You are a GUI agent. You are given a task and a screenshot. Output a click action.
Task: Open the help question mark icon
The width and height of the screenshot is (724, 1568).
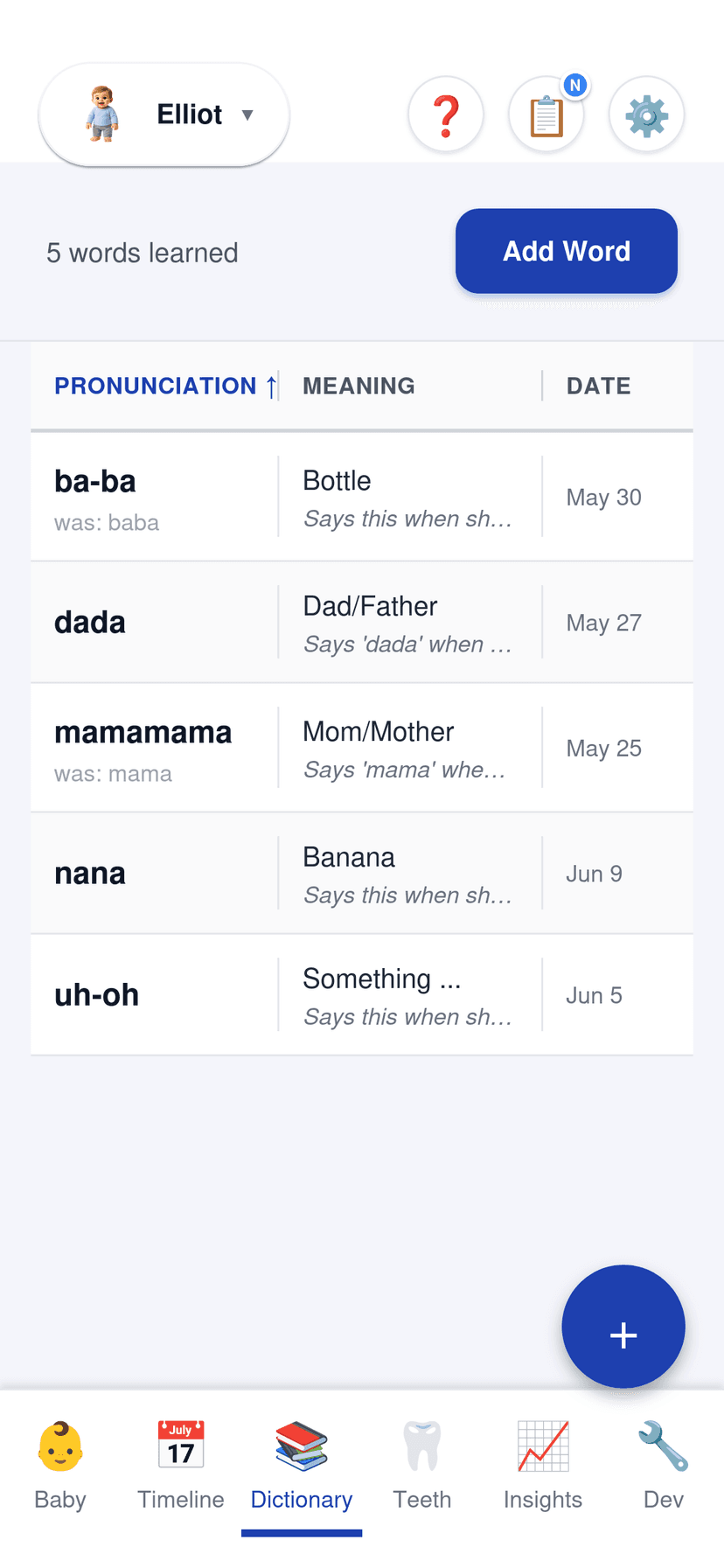446,114
